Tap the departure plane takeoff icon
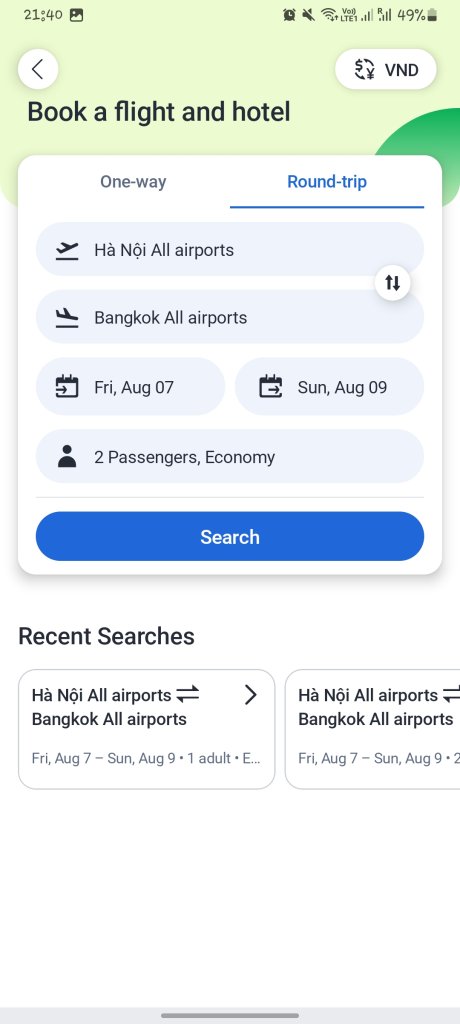 click(67, 250)
